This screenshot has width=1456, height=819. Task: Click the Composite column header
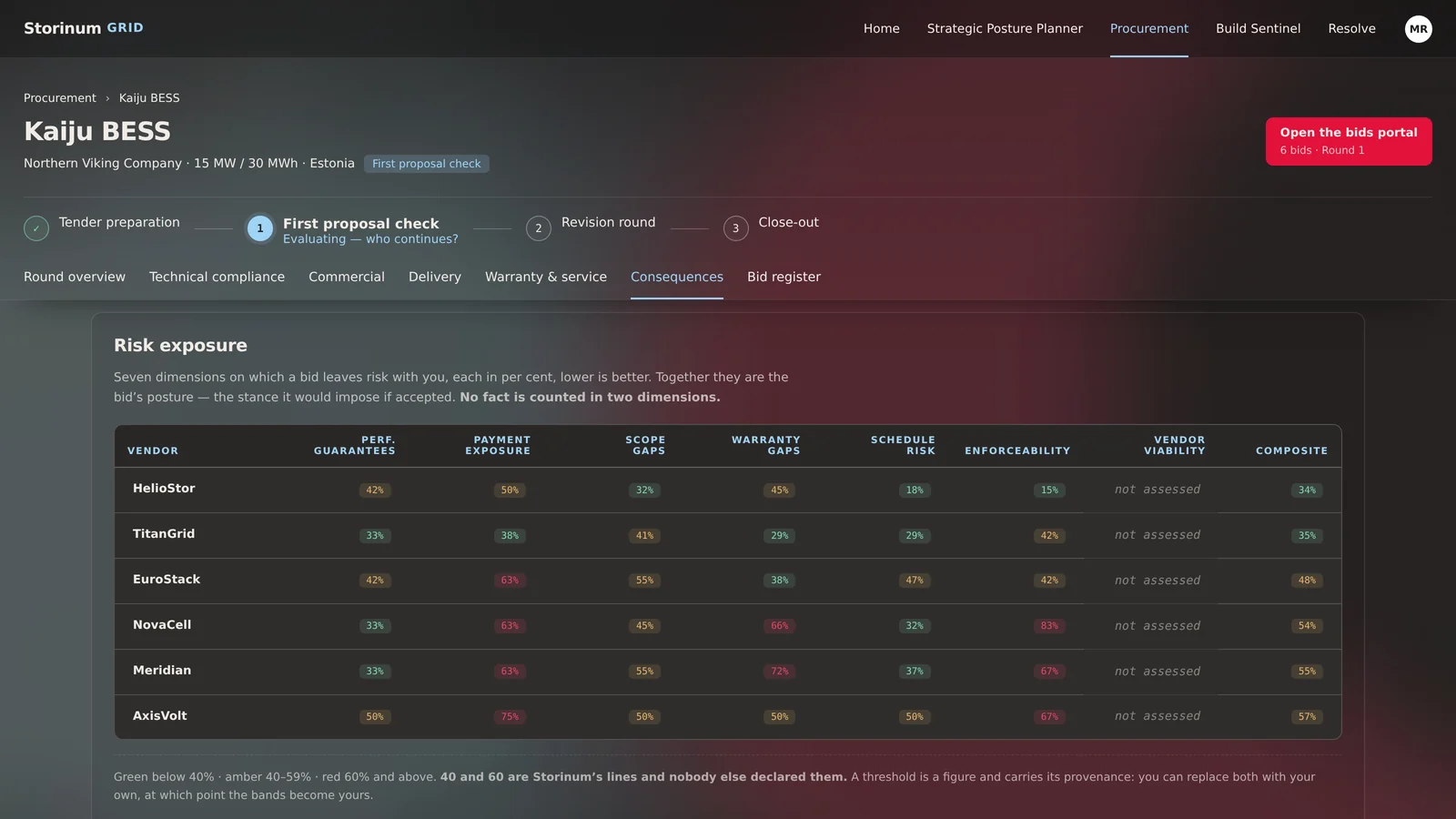click(1291, 450)
